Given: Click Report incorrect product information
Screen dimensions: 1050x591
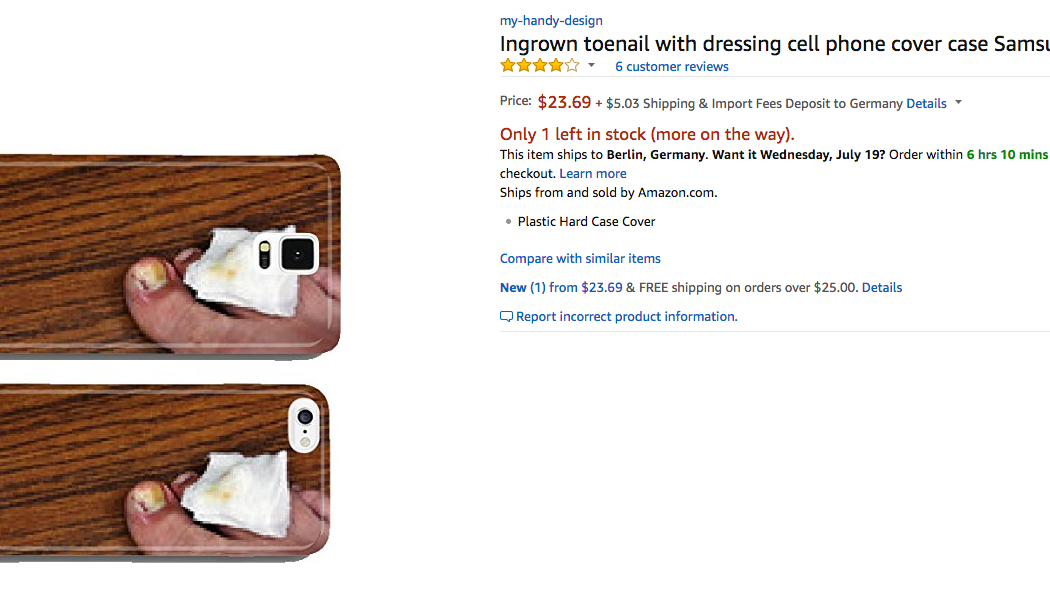Looking at the screenshot, I should (x=626, y=316).
